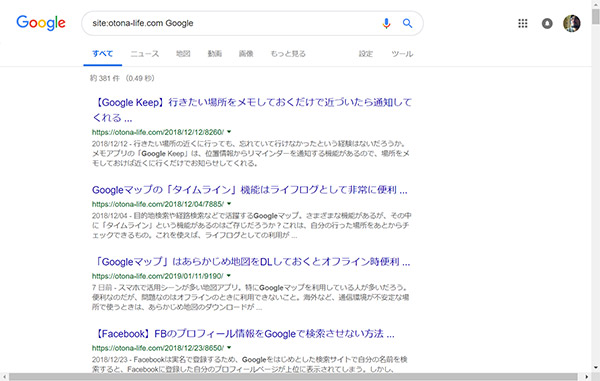The width and height of the screenshot is (600, 381).
Task: View notifications bell icon
Action: (x=547, y=23)
